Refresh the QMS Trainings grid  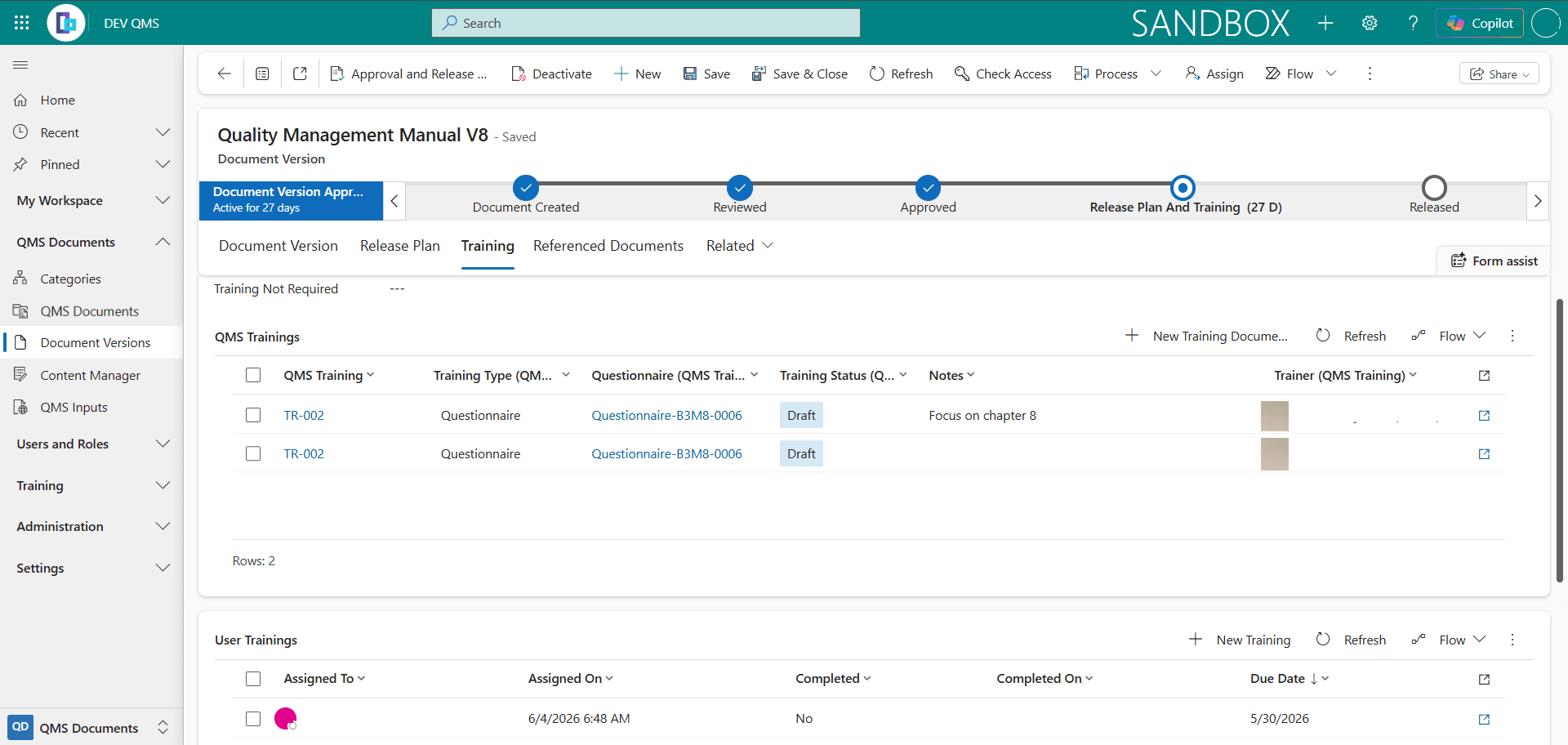(x=1352, y=336)
